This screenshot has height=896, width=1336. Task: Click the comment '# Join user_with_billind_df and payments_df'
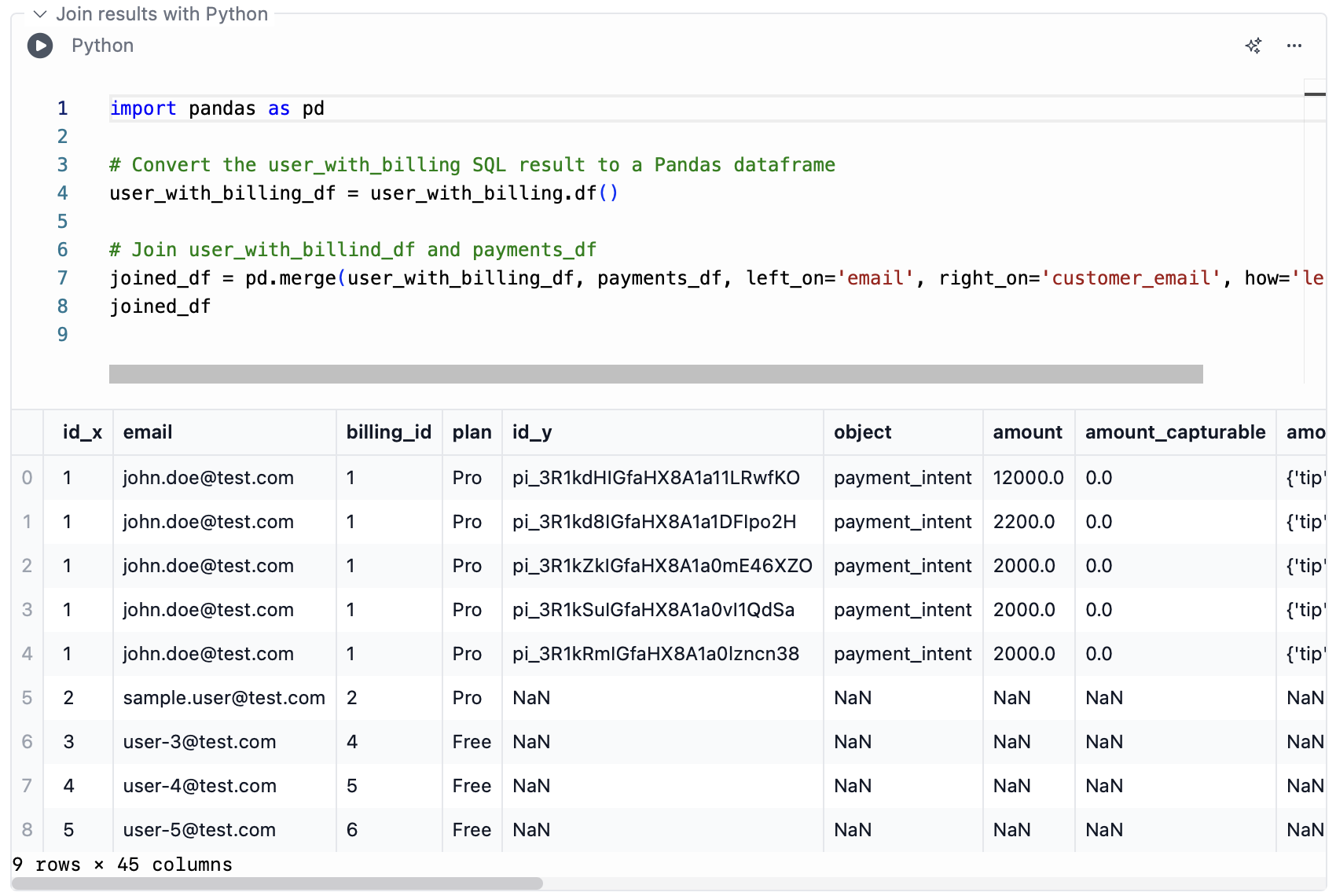(x=353, y=250)
